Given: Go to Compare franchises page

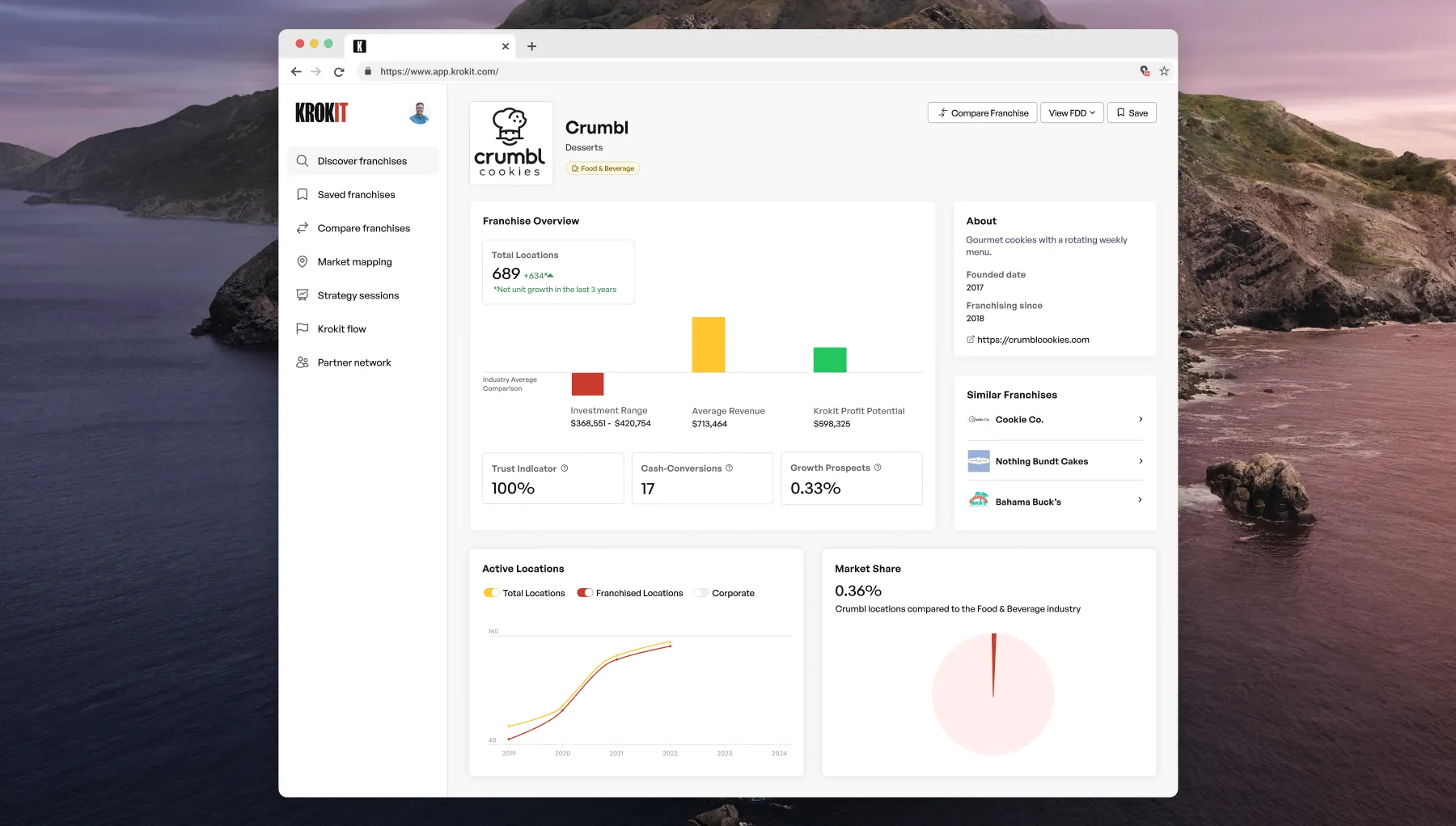Looking at the screenshot, I should (x=362, y=228).
